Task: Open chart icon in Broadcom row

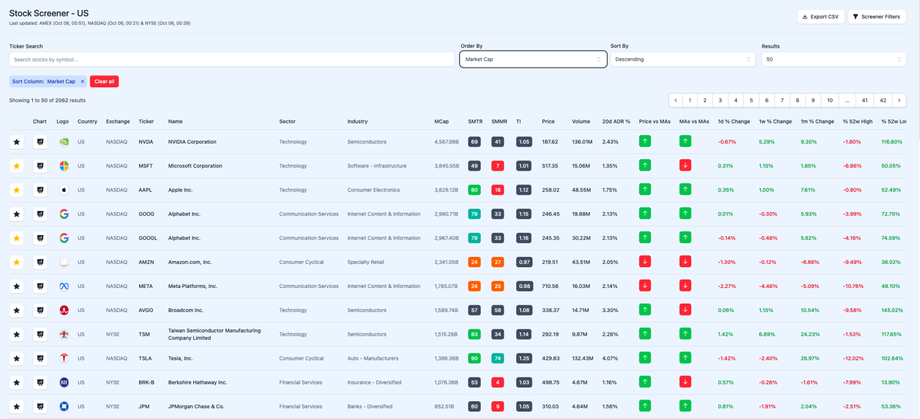Action: click(x=40, y=310)
